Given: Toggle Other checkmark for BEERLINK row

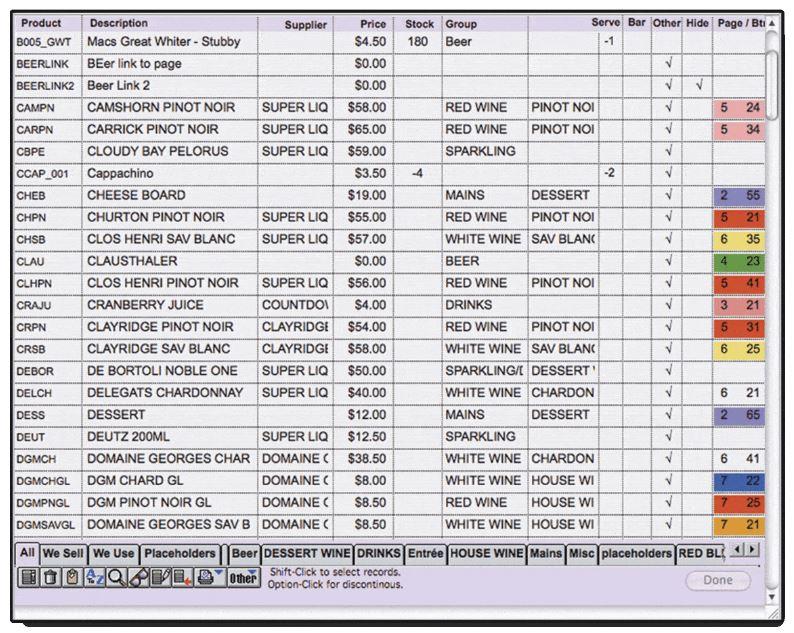Looking at the screenshot, I should [x=667, y=64].
